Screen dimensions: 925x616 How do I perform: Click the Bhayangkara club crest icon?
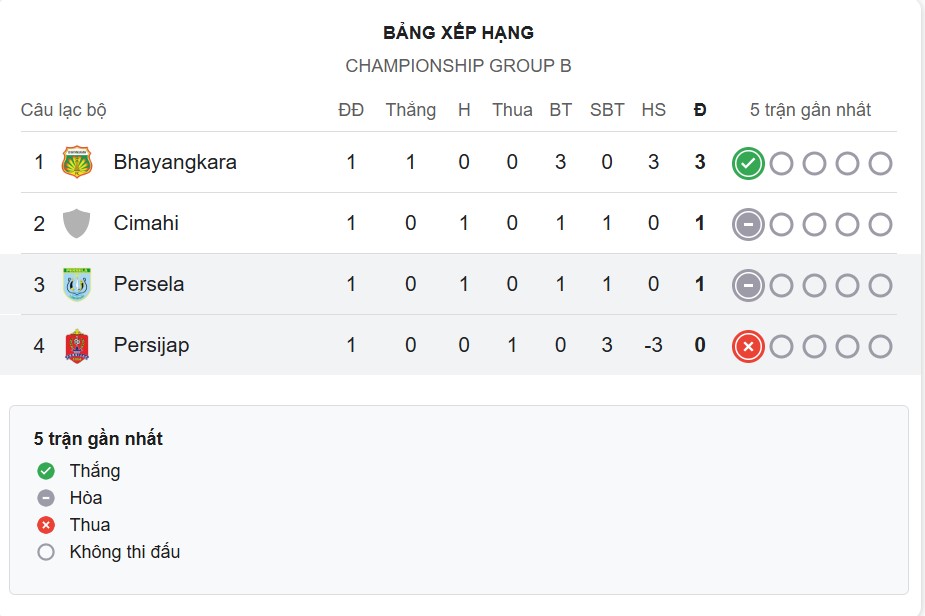coord(76,162)
